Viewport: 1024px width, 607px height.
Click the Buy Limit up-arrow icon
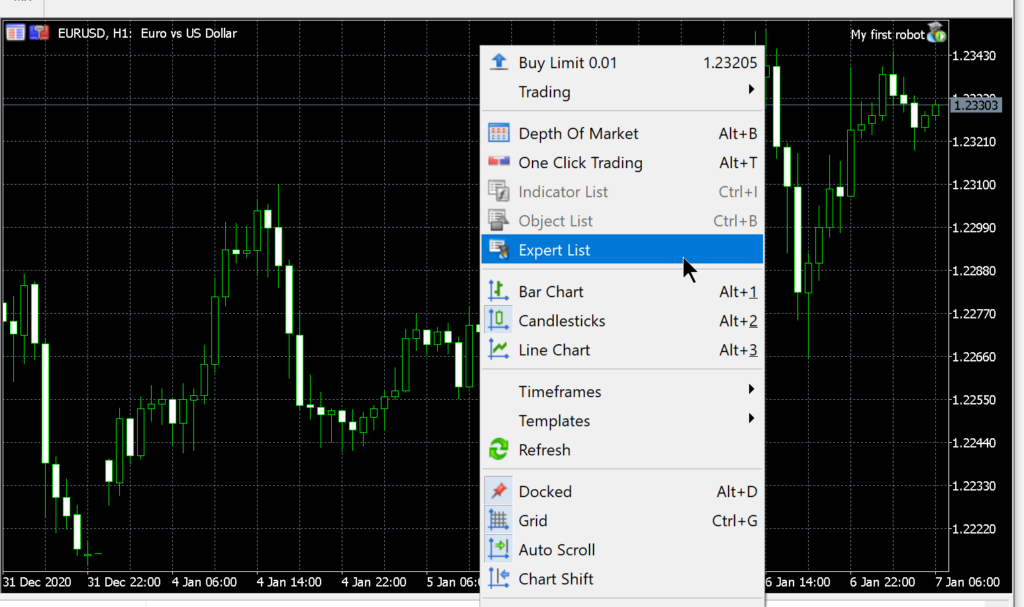(x=498, y=63)
